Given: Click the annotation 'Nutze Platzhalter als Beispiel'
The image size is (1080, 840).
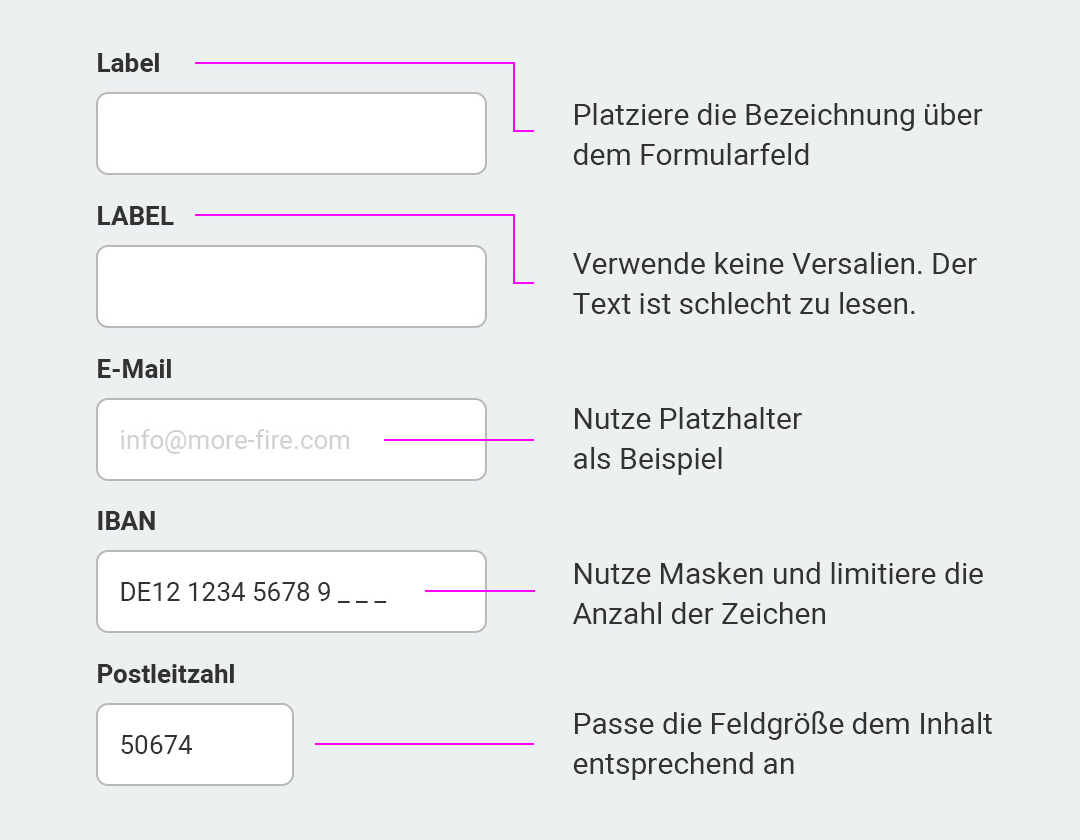Looking at the screenshot, I should click(x=687, y=439).
